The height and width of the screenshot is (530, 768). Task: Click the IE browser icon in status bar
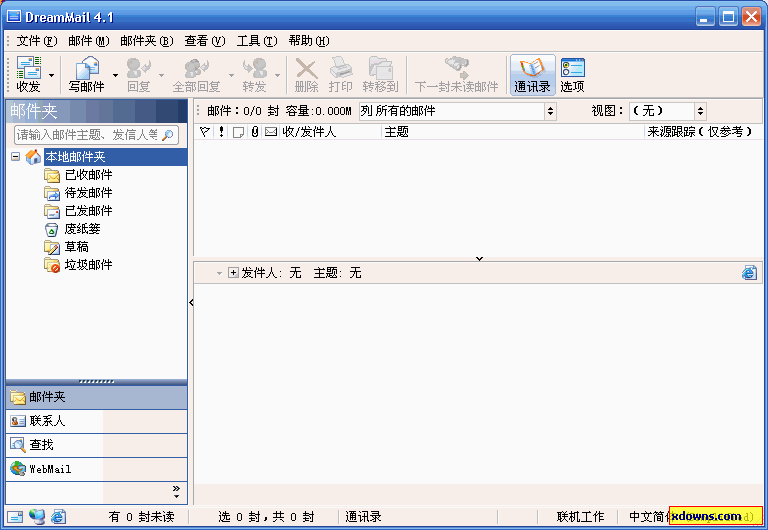tap(58, 517)
